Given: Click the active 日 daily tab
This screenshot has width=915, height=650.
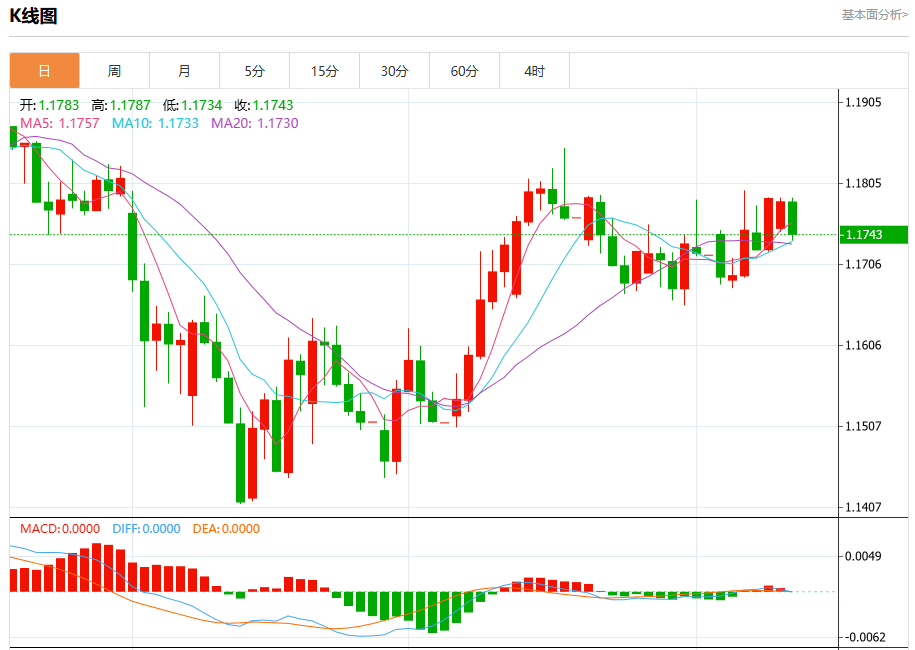Looking at the screenshot, I should coord(44,71).
